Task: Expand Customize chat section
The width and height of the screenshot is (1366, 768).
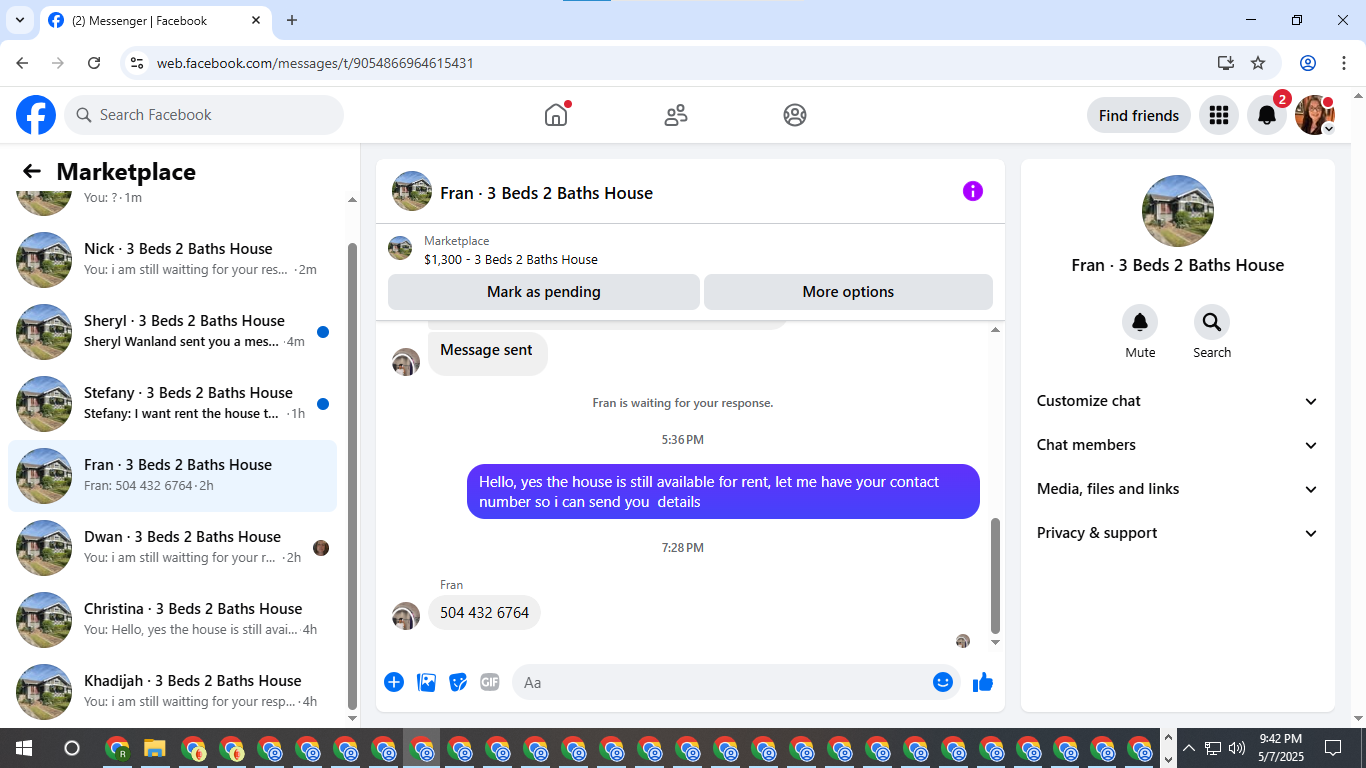Action: (1178, 401)
